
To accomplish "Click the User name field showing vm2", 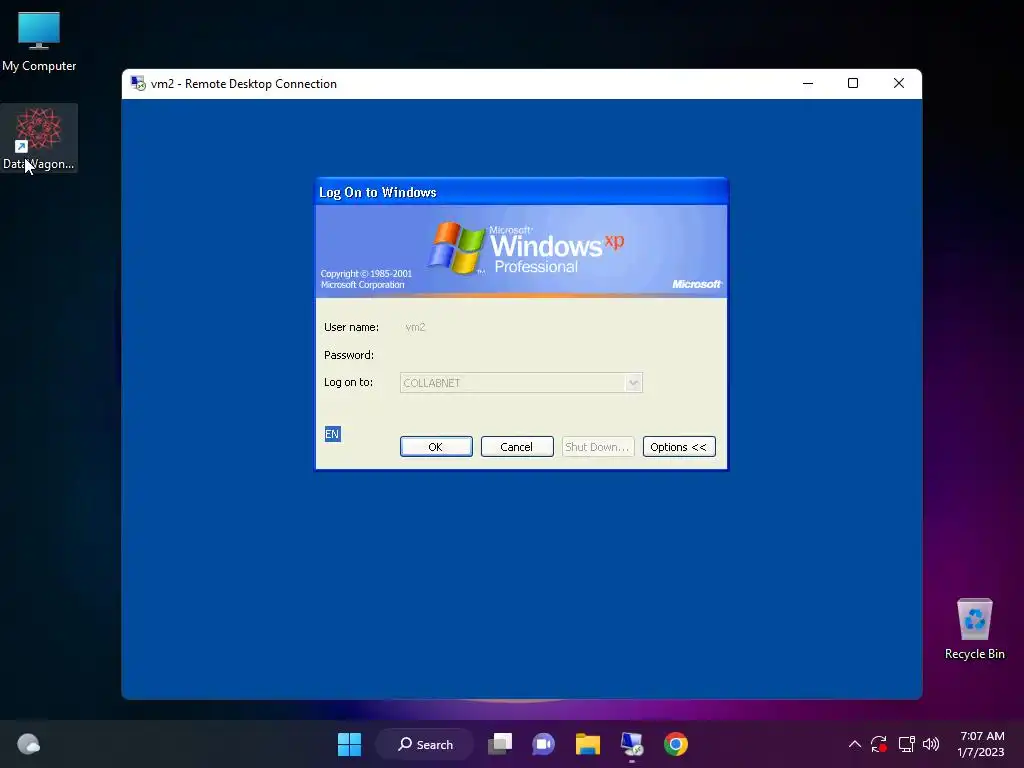I will (x=521, y=327).
